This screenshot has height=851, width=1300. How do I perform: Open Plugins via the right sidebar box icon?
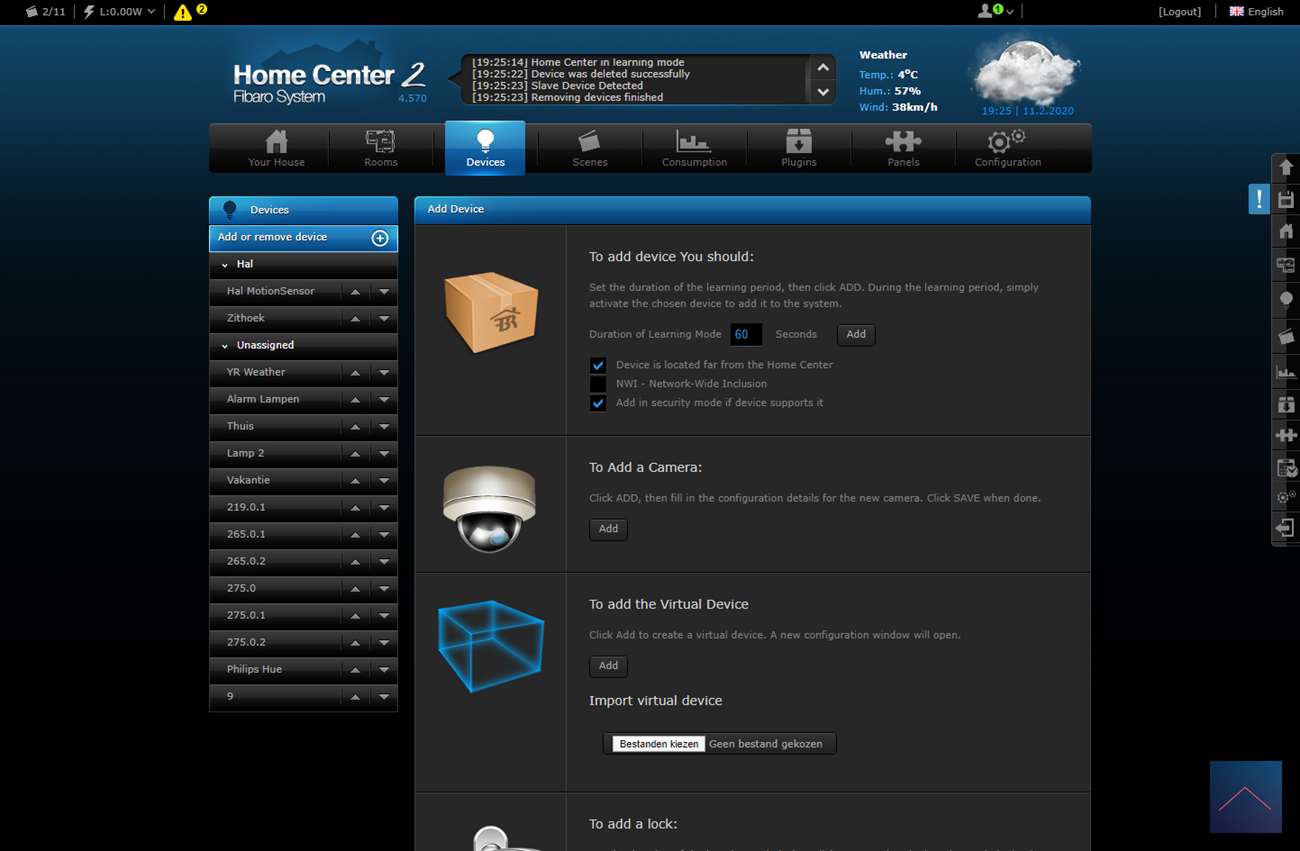tap(1286, 404)
